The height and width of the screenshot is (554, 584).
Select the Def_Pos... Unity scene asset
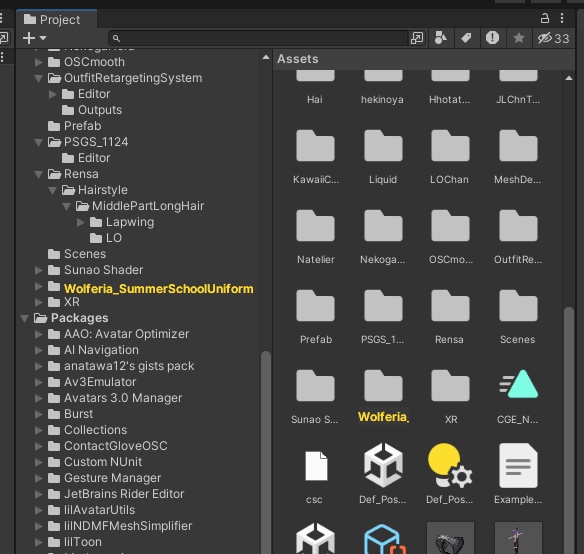click(383, 465)
